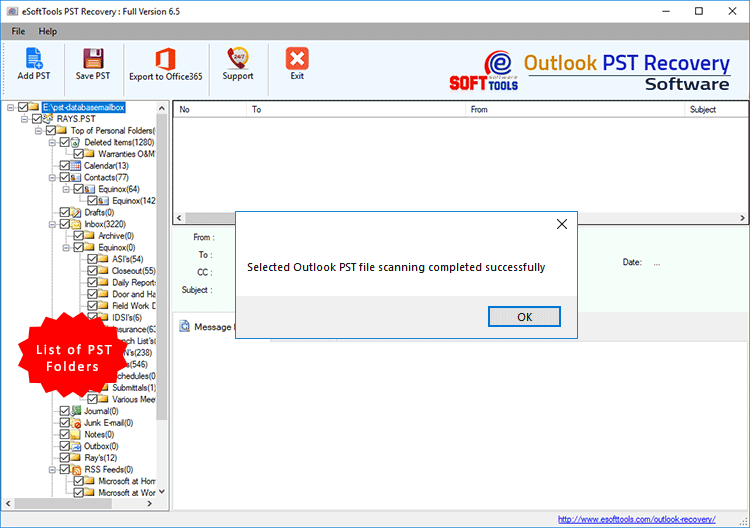This screenshot has height=528, width=750.
Task: Click the Inbox(3220) envelope icon
Action: tap(76, 224)
